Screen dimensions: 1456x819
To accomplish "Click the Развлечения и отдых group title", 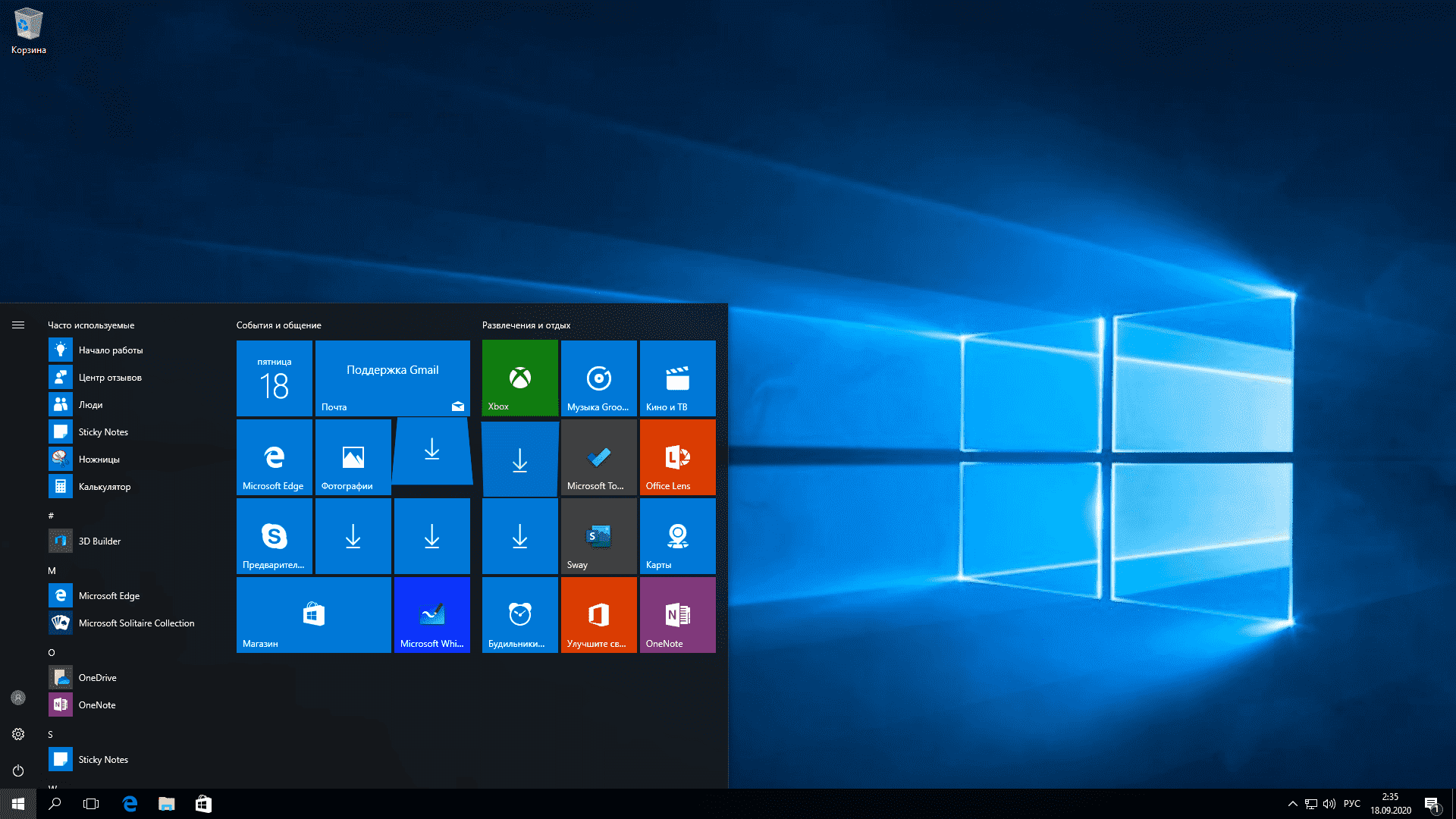I will [x=526, y=325].
